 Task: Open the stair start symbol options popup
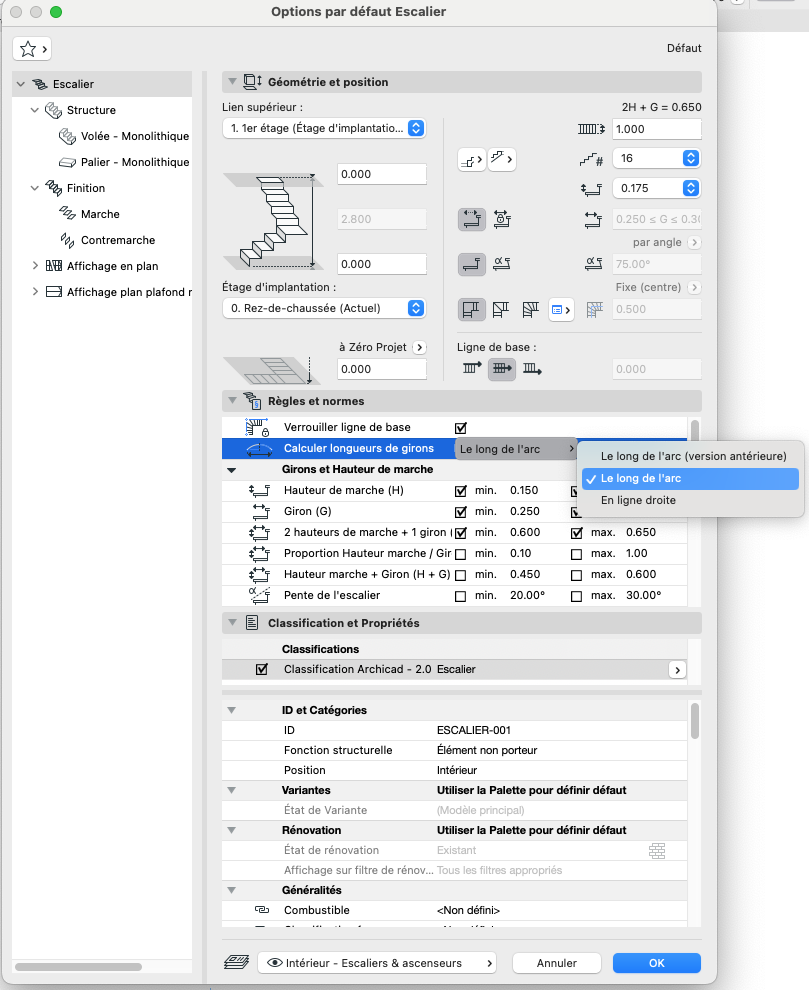[472, 160]
